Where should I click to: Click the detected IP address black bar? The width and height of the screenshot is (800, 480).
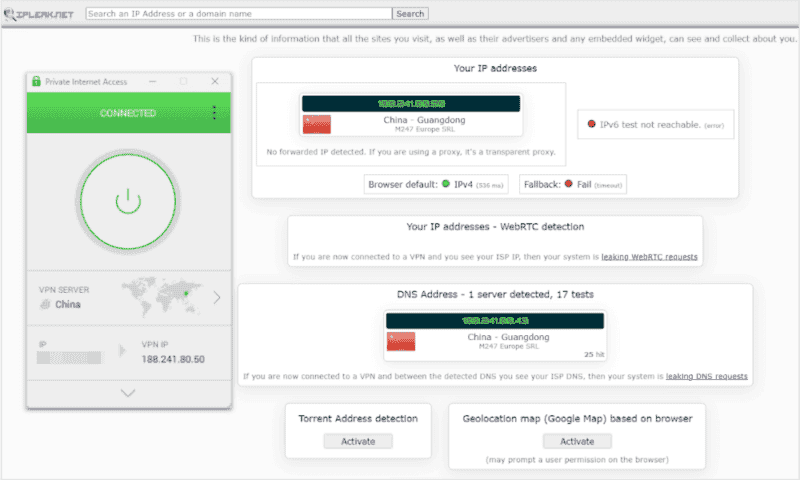tap(411, 104)
